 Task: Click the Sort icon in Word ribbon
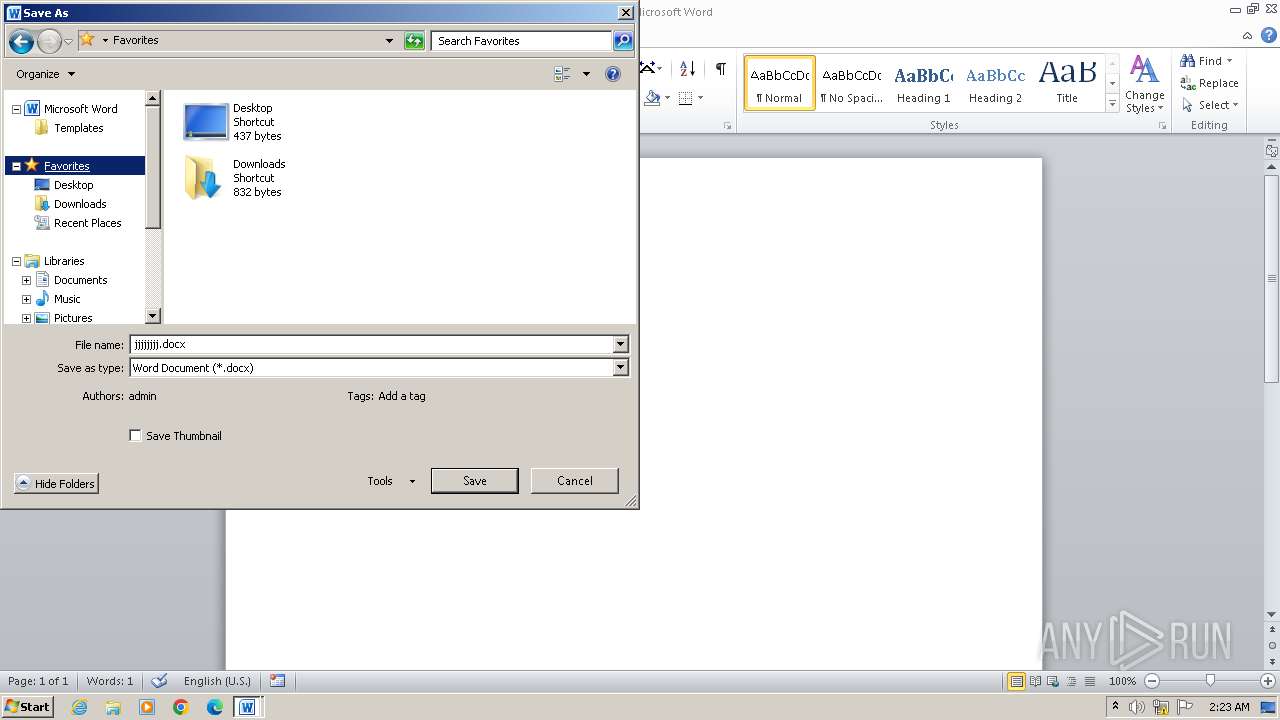coord(687,68)
